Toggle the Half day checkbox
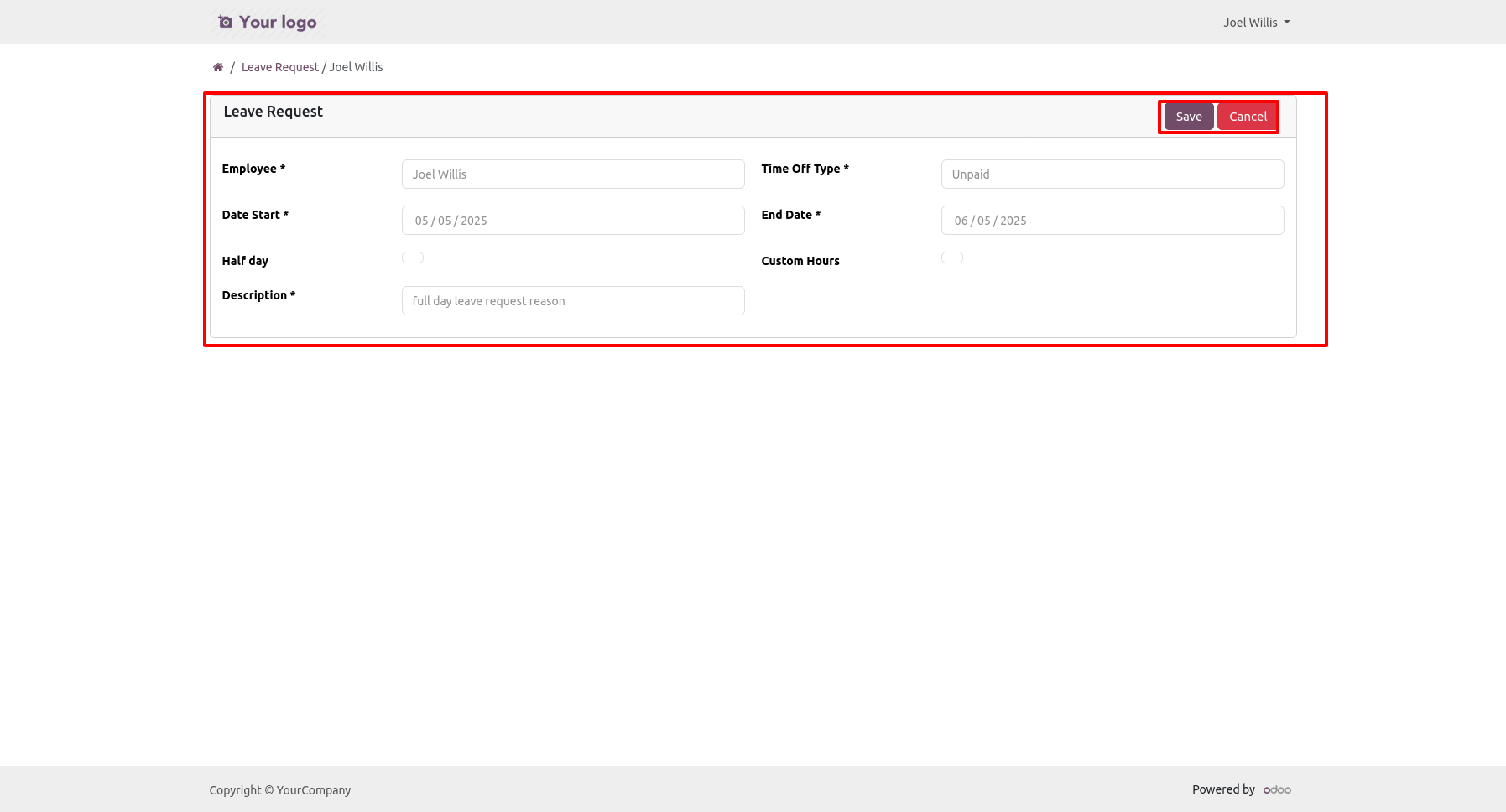The image size is (1506, 812). click(413, 258)
